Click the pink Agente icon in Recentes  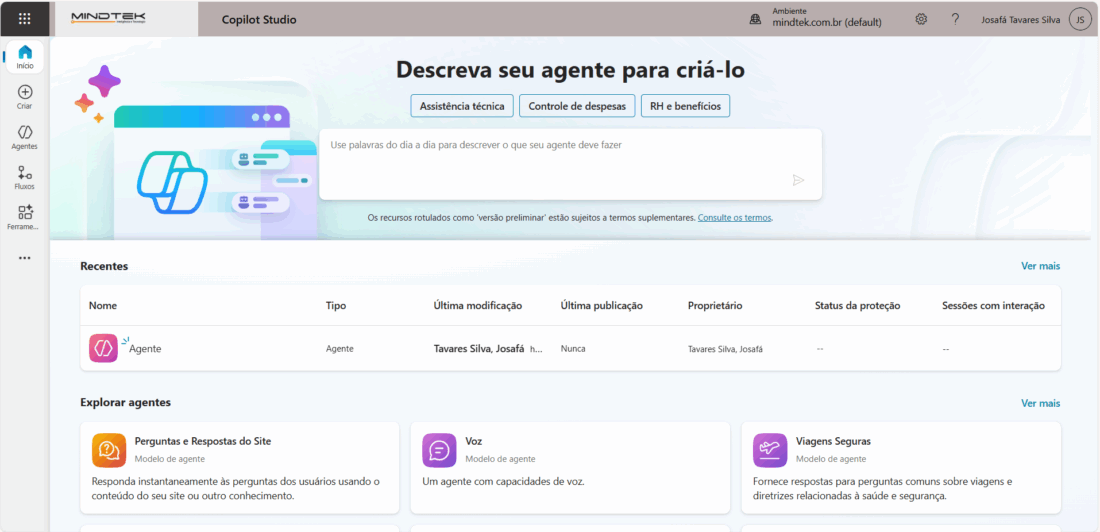tap(103, 348)
